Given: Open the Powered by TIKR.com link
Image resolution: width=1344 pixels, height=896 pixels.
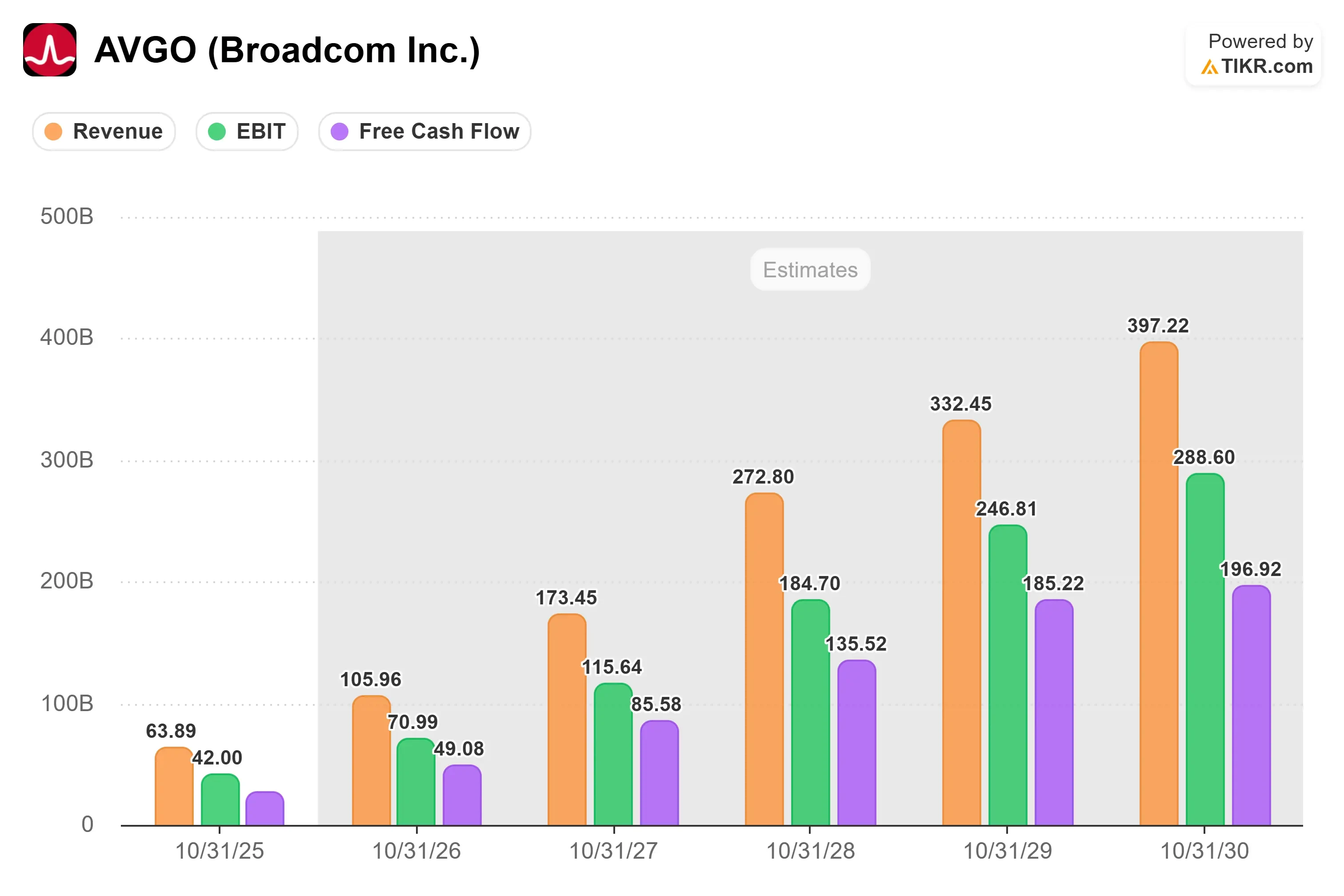Looking at the screenshot, I should (x=1254, y=54).
